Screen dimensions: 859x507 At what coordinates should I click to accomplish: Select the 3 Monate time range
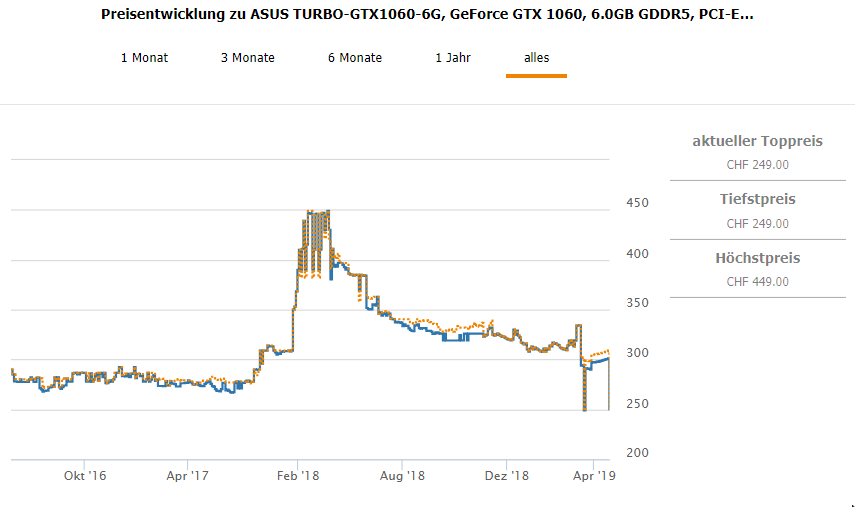pyautogui.click(x=248, y=58)
